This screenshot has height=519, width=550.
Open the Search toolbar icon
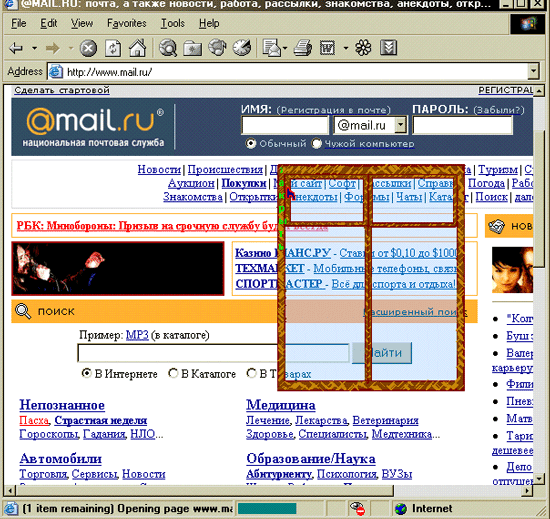point(168,48)
